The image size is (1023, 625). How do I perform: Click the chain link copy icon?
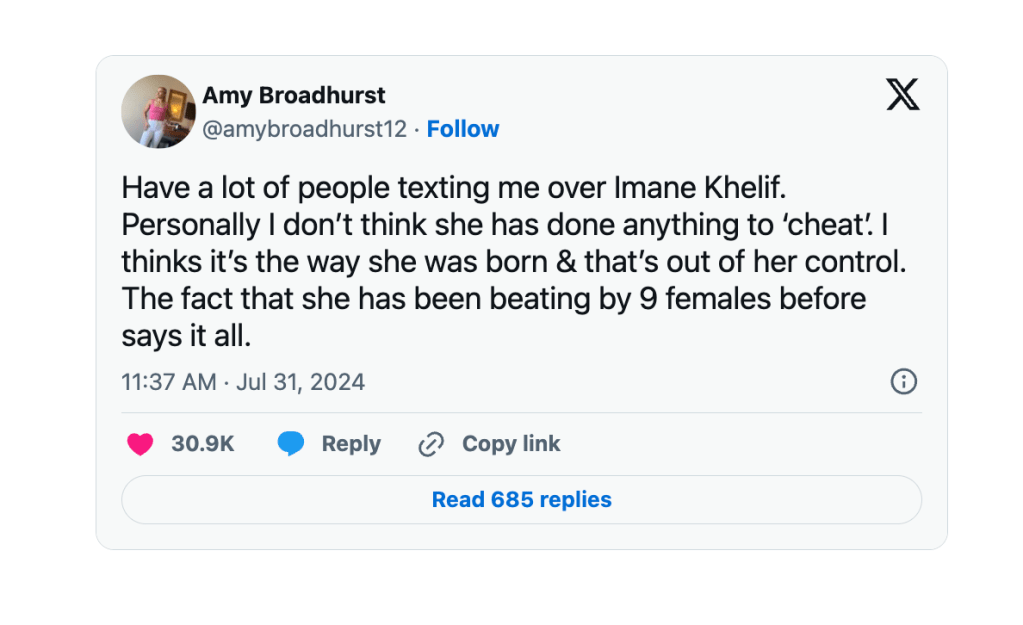point(430,444)
